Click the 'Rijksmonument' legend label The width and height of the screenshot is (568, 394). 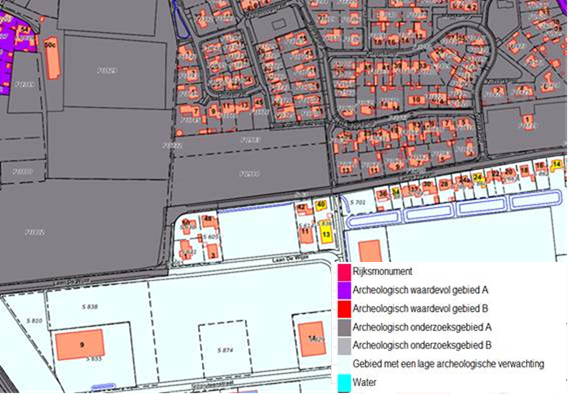383,271
